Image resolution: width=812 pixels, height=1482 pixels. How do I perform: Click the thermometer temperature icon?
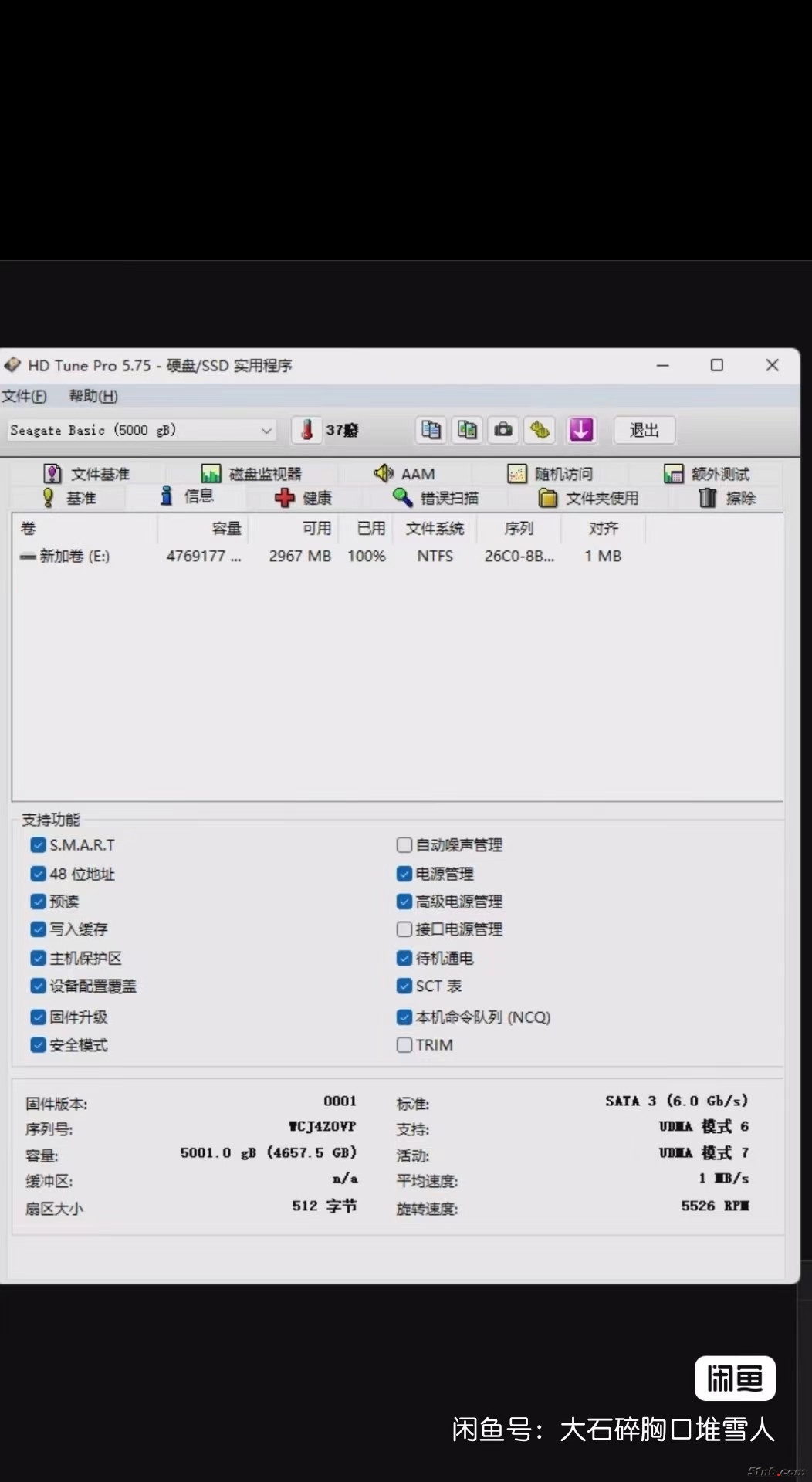306,430
